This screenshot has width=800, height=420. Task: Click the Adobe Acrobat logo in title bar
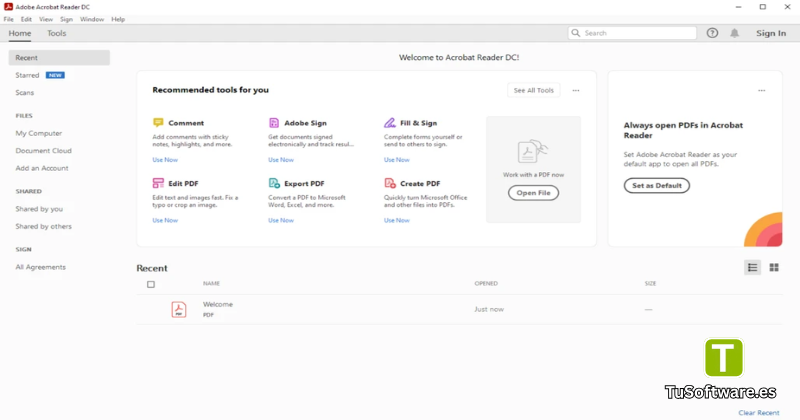pyautogui.click(x=8, y=7)
